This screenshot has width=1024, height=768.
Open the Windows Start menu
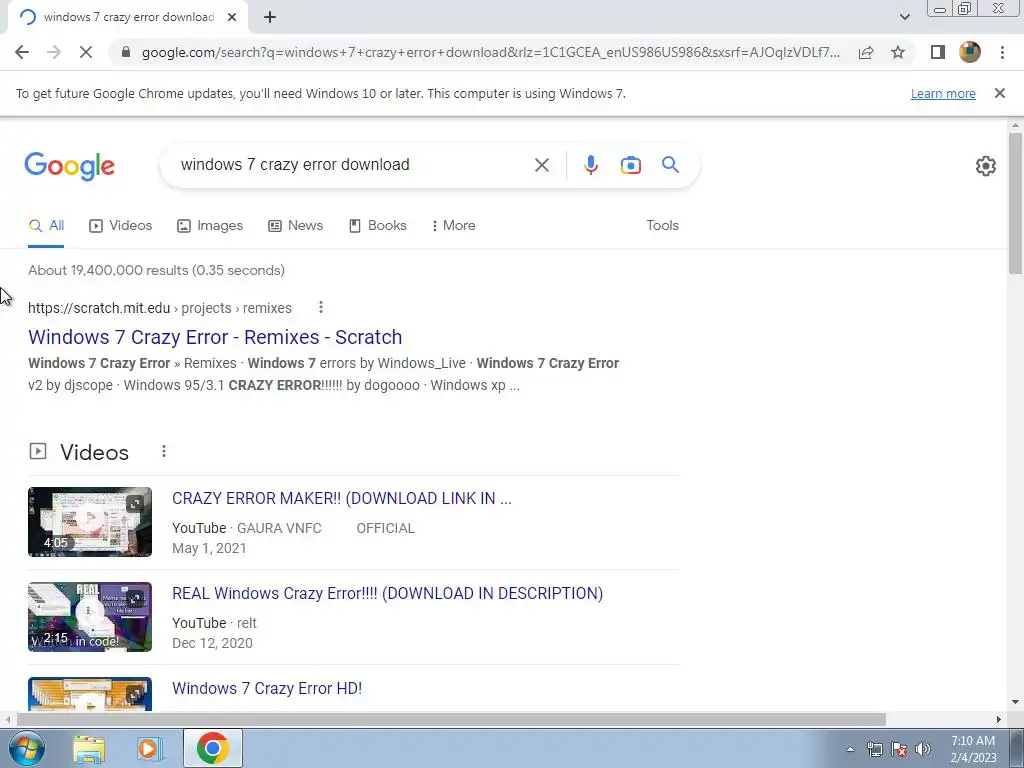[x=26, y=748]
